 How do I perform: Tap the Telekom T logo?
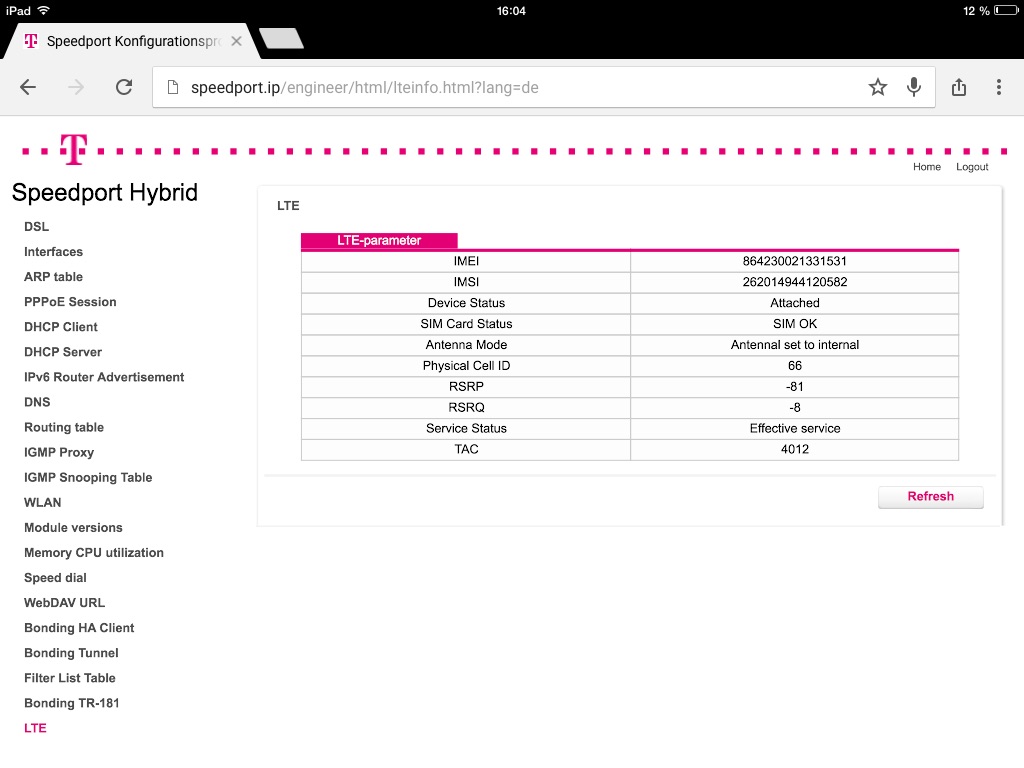pyautogui.click(x=73, y=149)
